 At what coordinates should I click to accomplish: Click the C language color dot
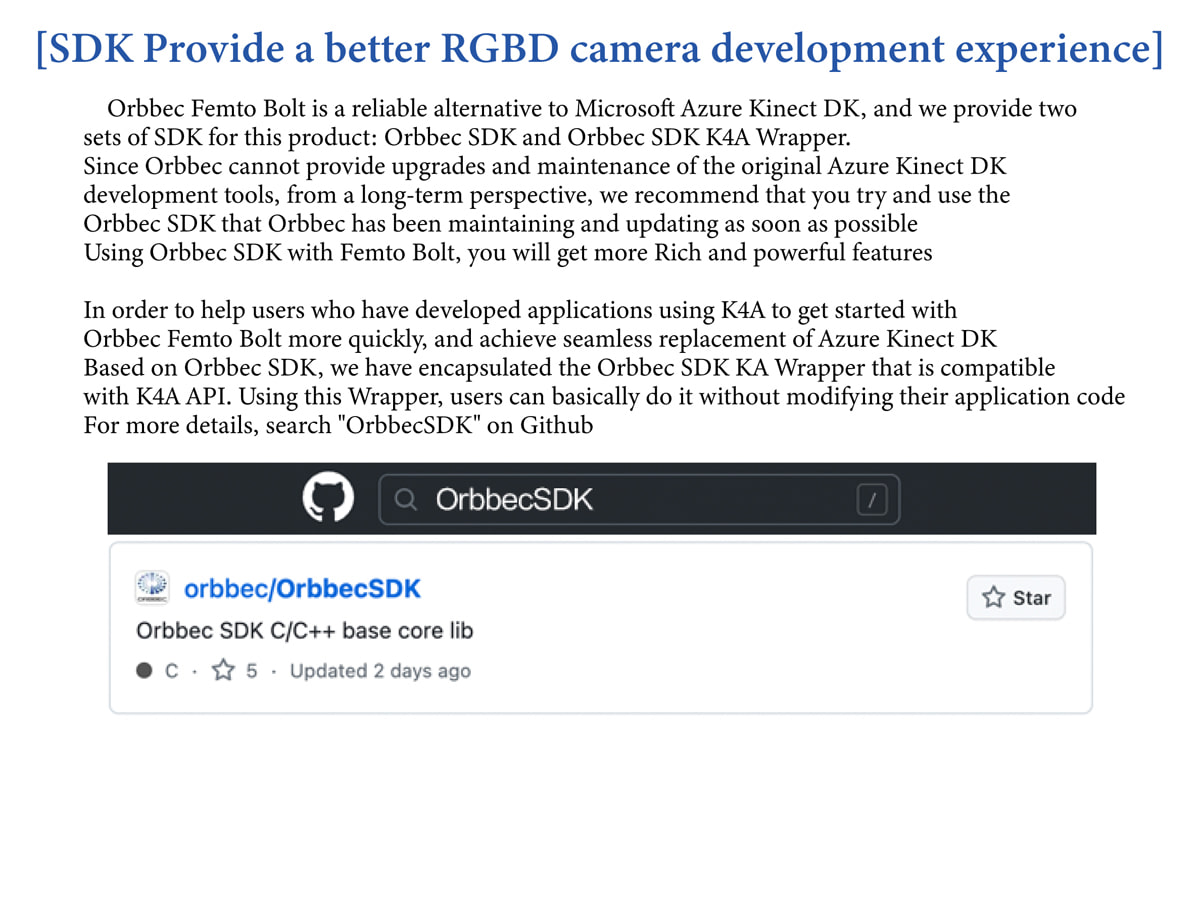pyautogui.click(x=144, y=671)
